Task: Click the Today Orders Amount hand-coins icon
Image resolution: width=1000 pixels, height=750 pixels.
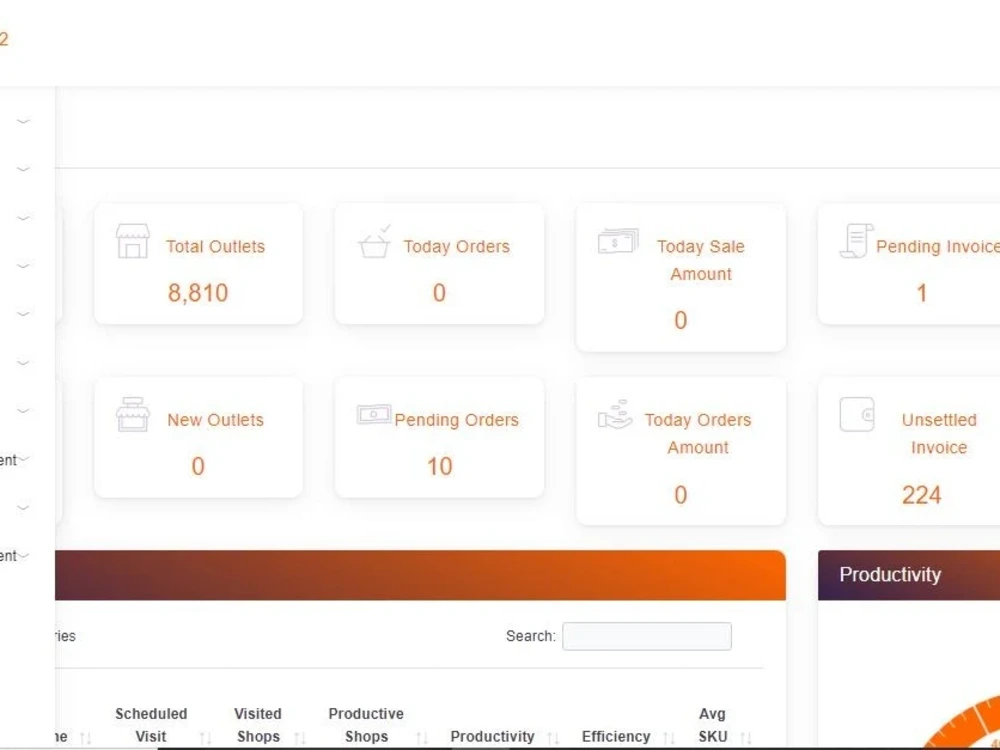Action: click(615, 415)
